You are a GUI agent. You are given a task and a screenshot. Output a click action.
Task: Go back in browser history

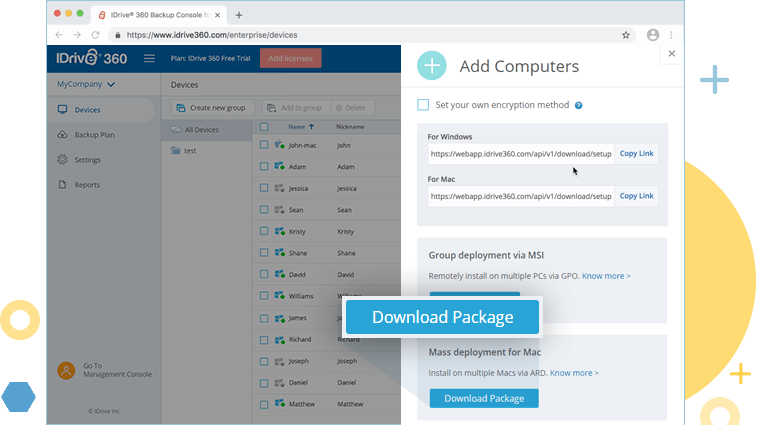pyautogui.click(x=59, y=35)
